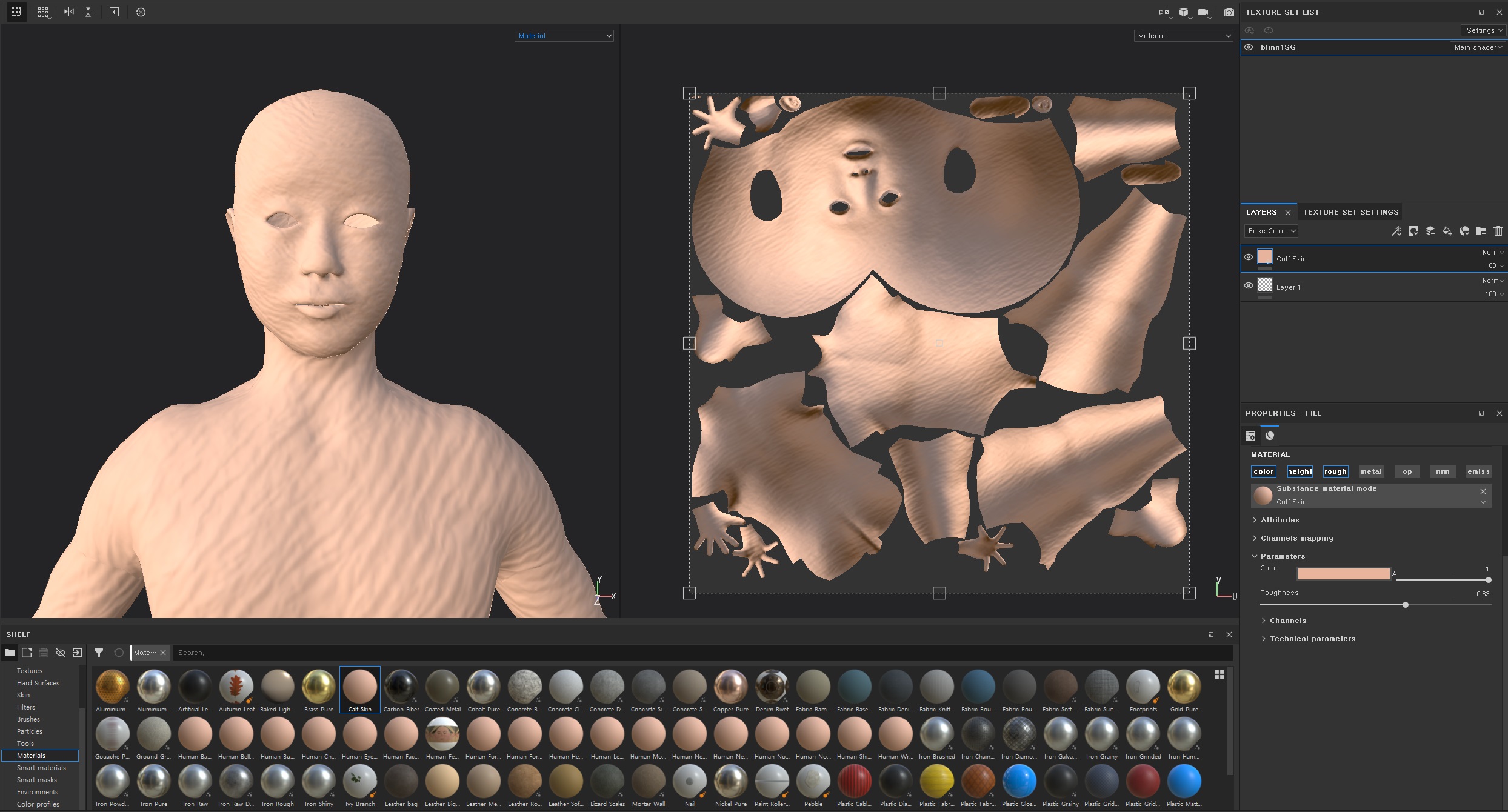This screenshot has width=1508, height=812.
Task: Toggle the metal channel button
Action: point(1371,471)
